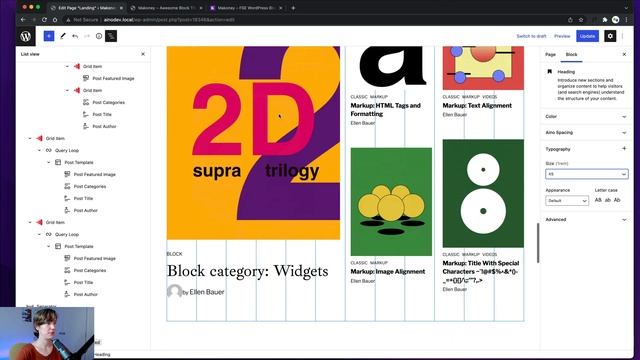The width and height of the screenshot is (640, 360).
Task: Expand the Aino Spacing panel
Action: 586,132
